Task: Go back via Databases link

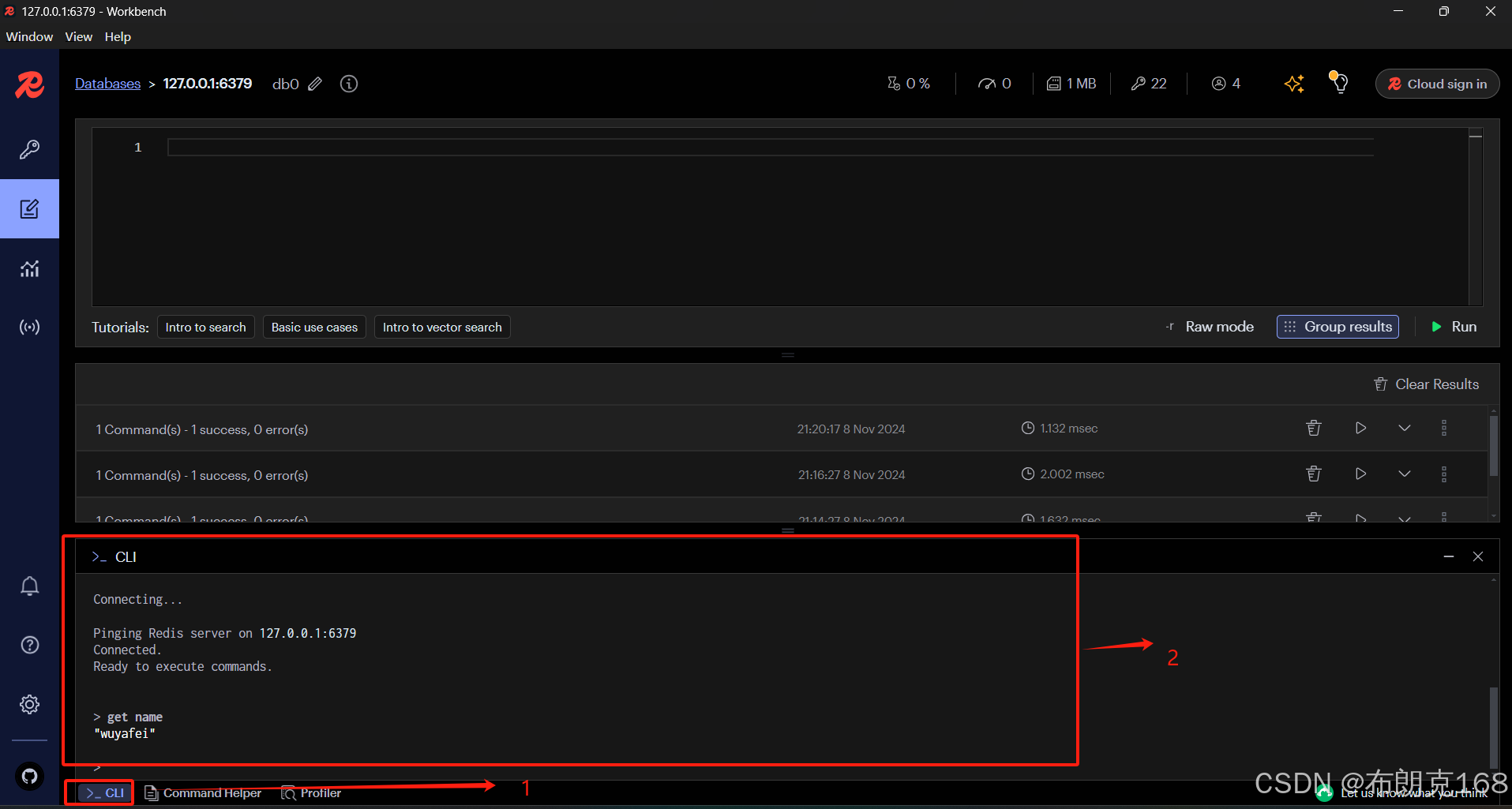Action: point(107,84)
